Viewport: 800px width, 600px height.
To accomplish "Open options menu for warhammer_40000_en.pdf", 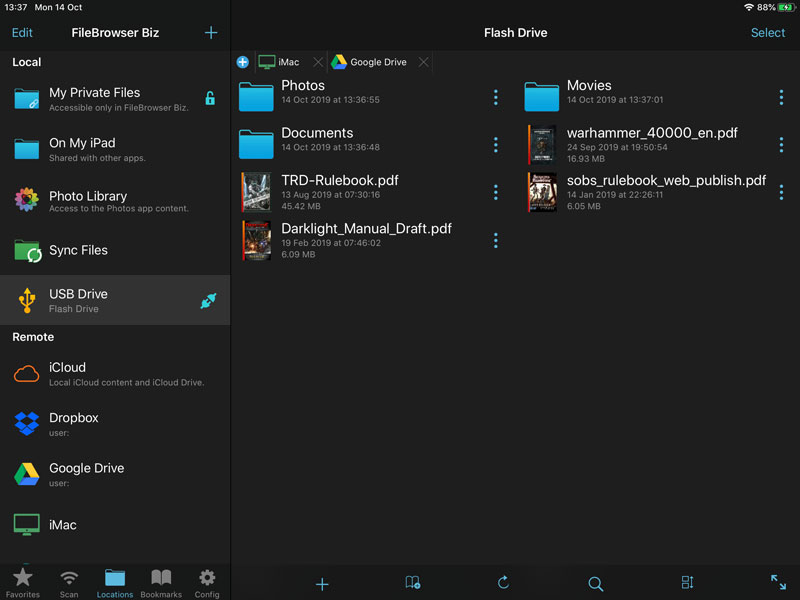I will coord(781,145).
